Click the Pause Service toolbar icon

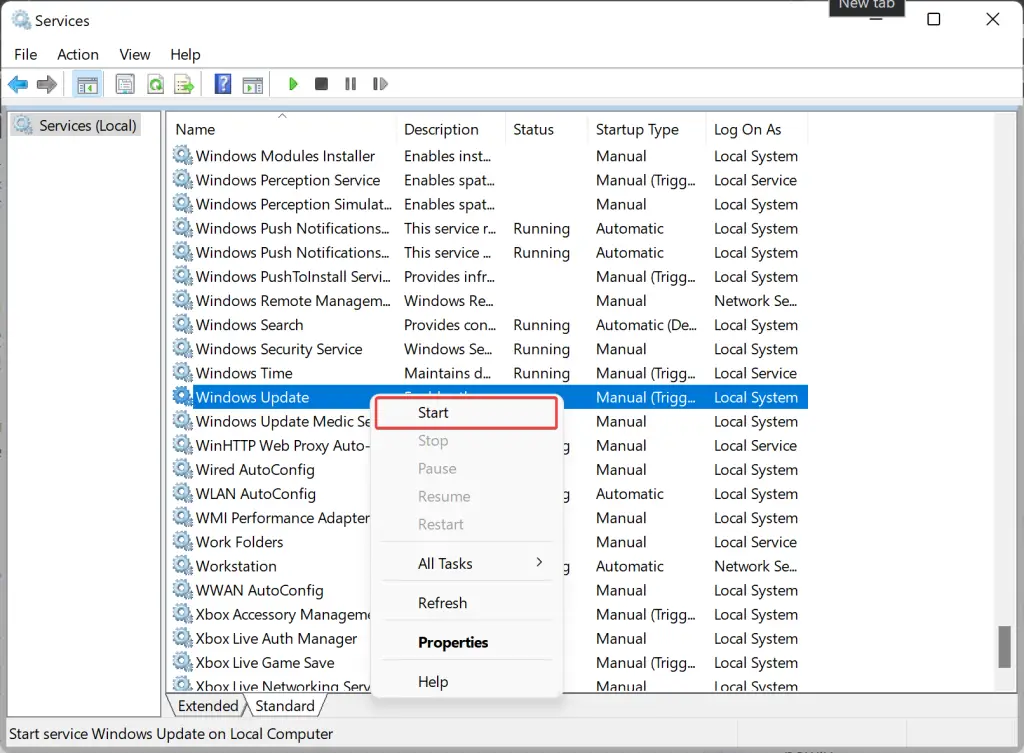coord(351,84)
